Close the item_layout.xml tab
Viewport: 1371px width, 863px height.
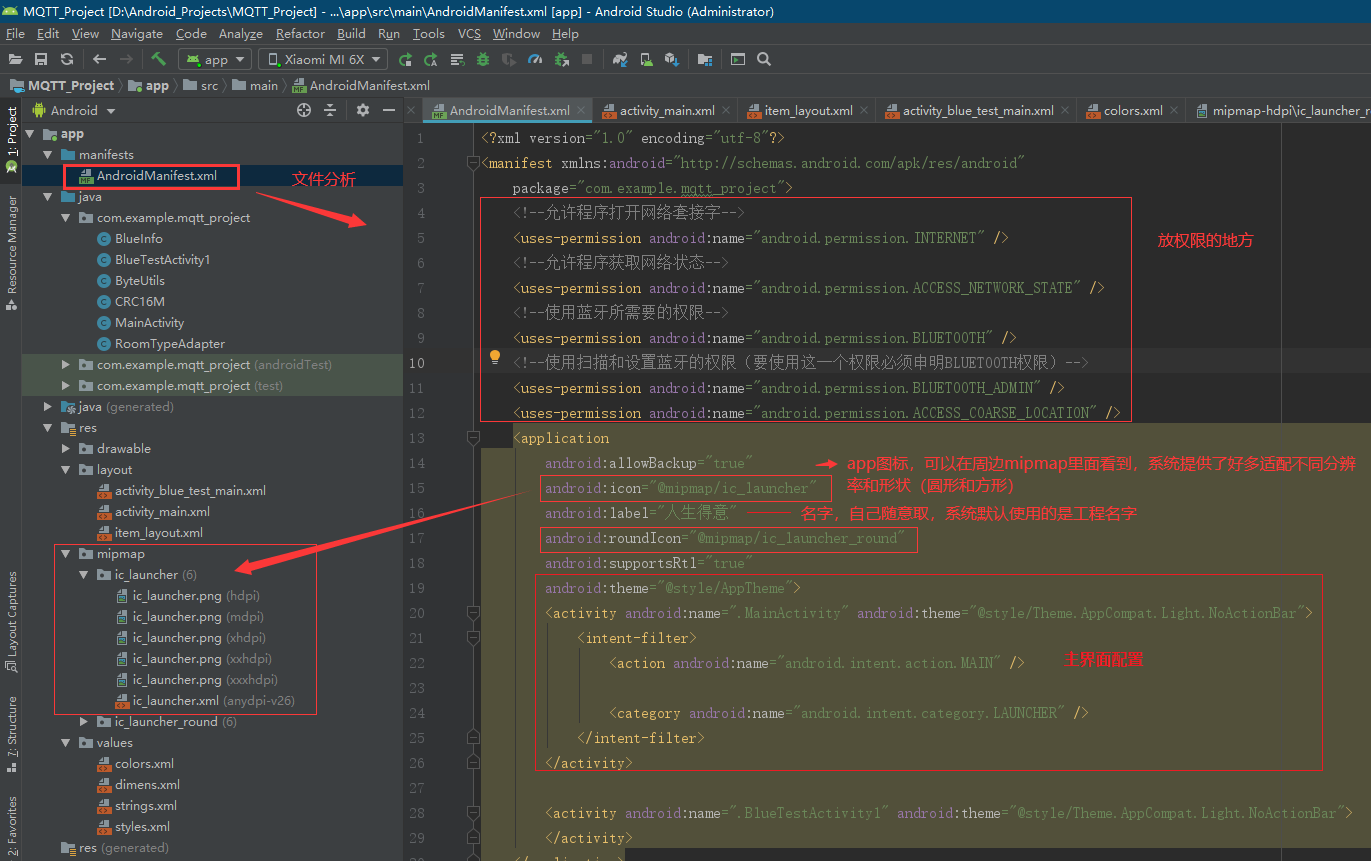(863, 111)
